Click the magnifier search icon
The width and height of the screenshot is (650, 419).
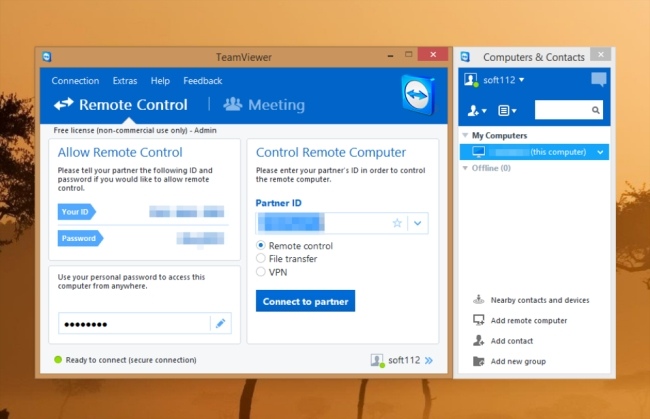pos(596,110)
